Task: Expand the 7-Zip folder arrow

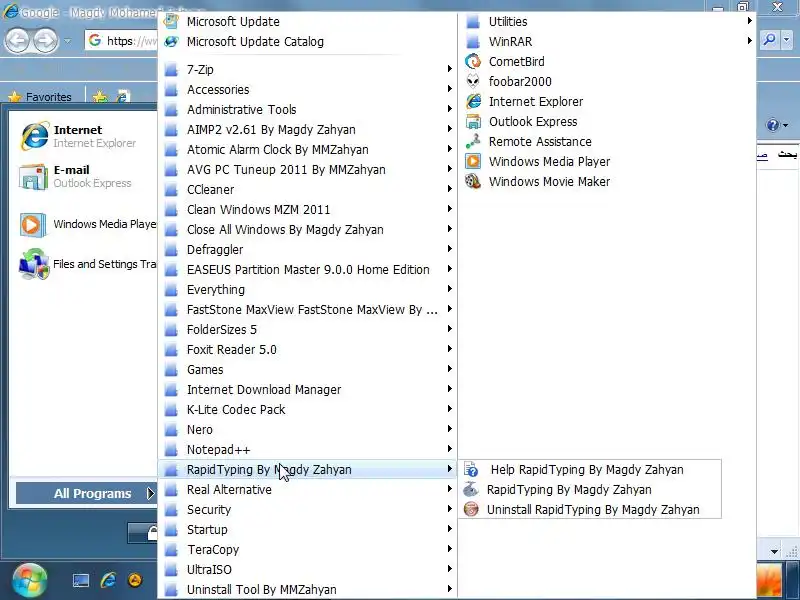Action: pyautogui.click(x=449, y=68)
